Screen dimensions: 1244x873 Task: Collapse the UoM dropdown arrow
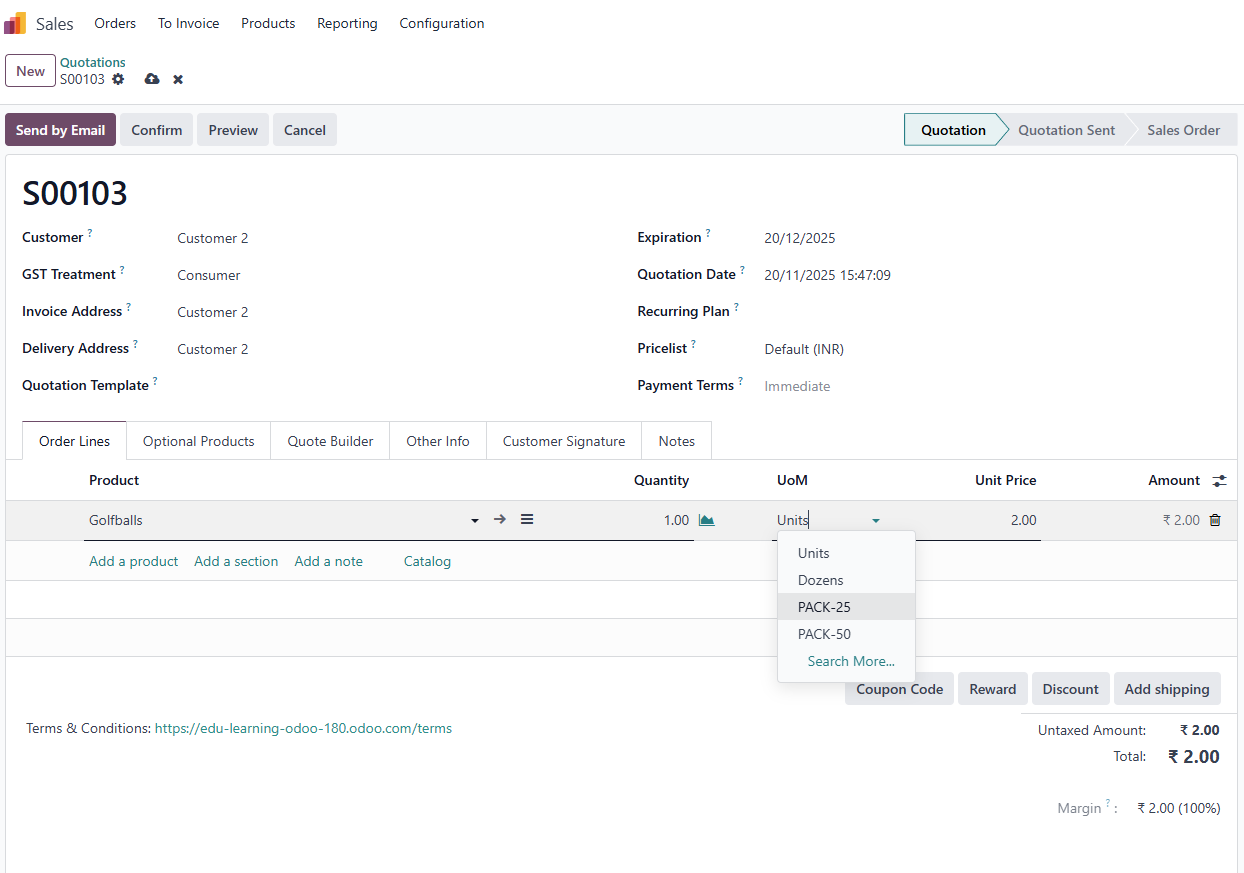[x=876, y=521]
